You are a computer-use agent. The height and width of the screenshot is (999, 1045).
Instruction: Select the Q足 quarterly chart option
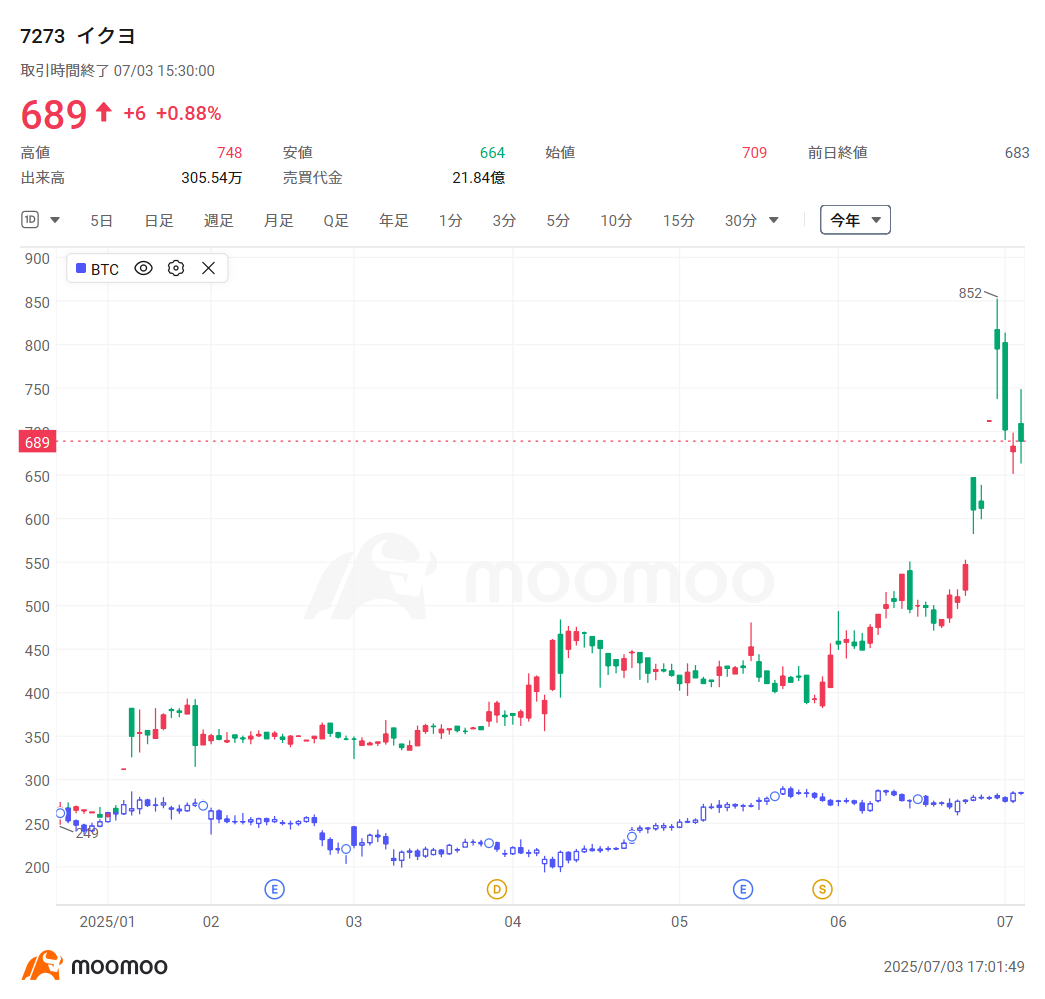[x=336, y=220]
